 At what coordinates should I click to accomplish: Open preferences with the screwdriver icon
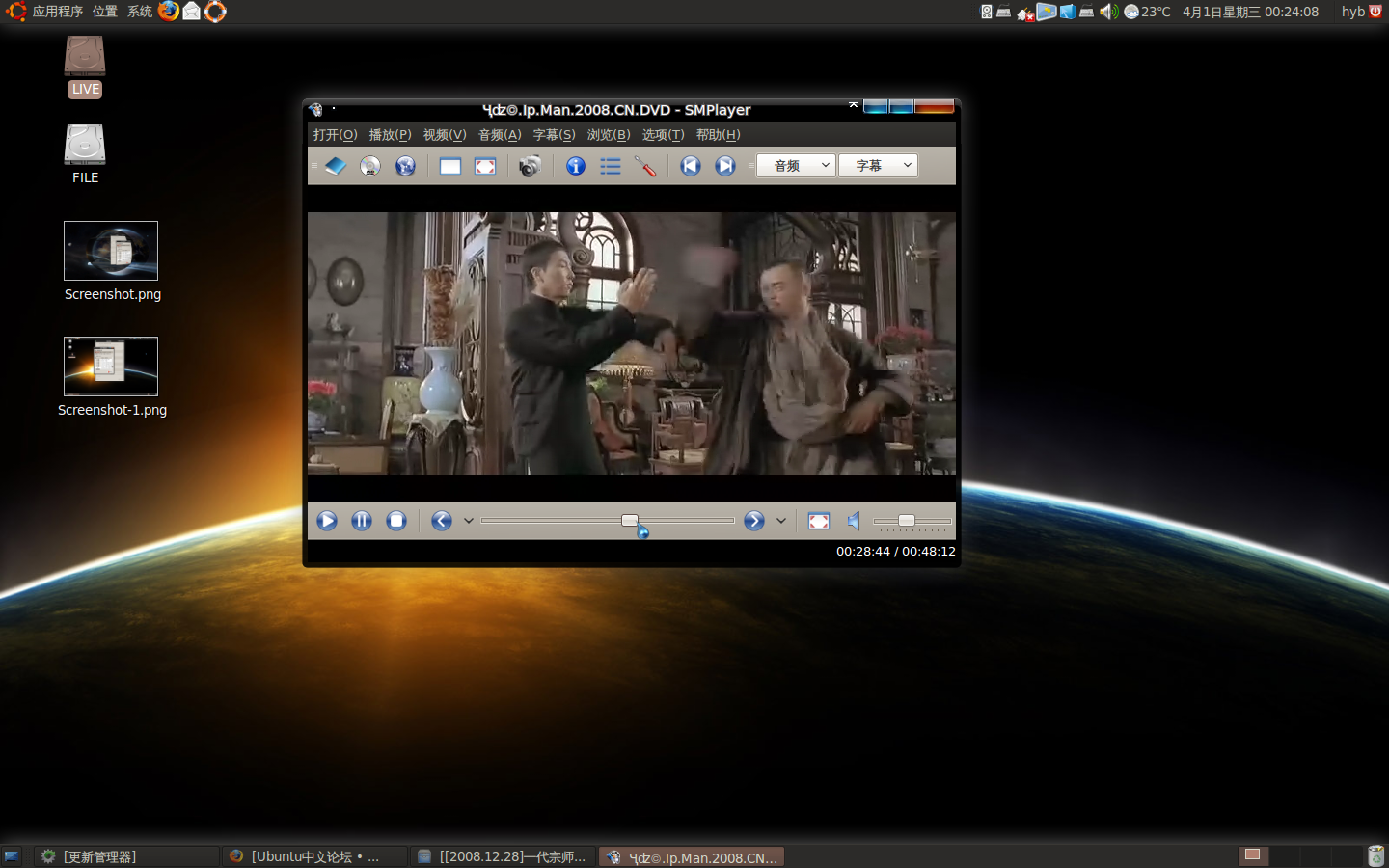[x=645, y=166]
